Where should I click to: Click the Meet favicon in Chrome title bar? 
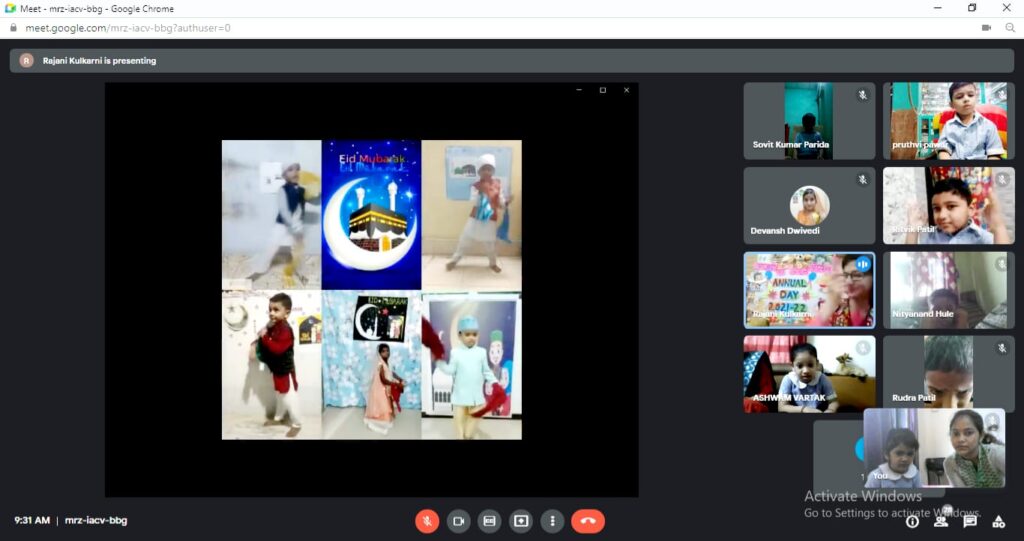point(10,8)
